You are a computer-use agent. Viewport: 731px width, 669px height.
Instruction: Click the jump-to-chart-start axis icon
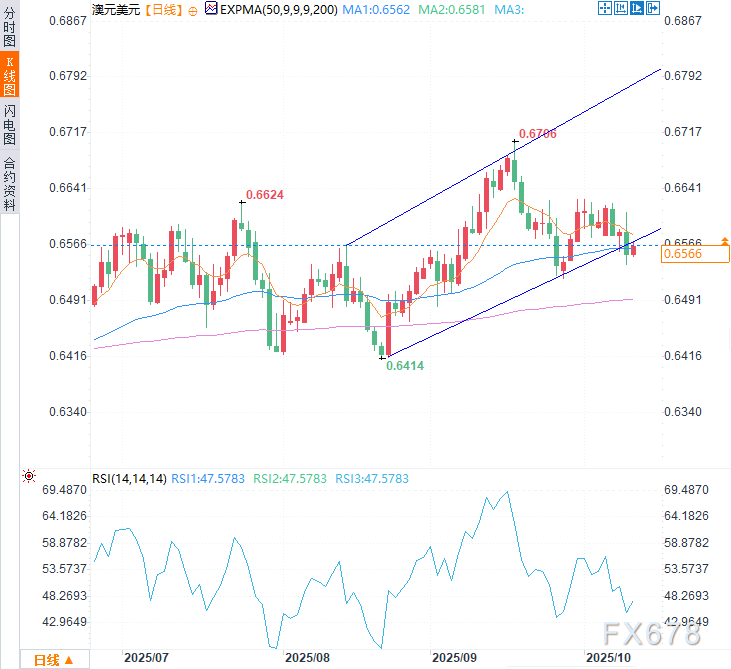coord(621,8)
